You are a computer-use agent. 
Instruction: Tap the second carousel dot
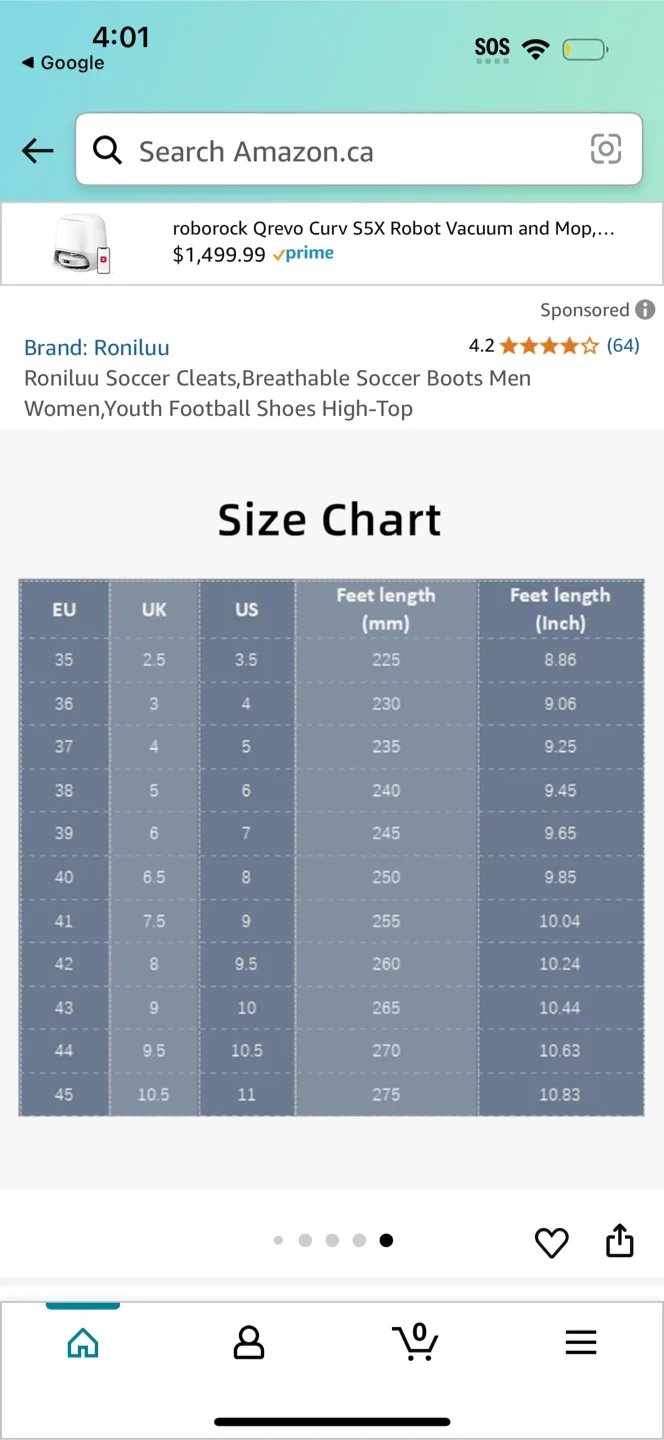tap(305, 1240)
